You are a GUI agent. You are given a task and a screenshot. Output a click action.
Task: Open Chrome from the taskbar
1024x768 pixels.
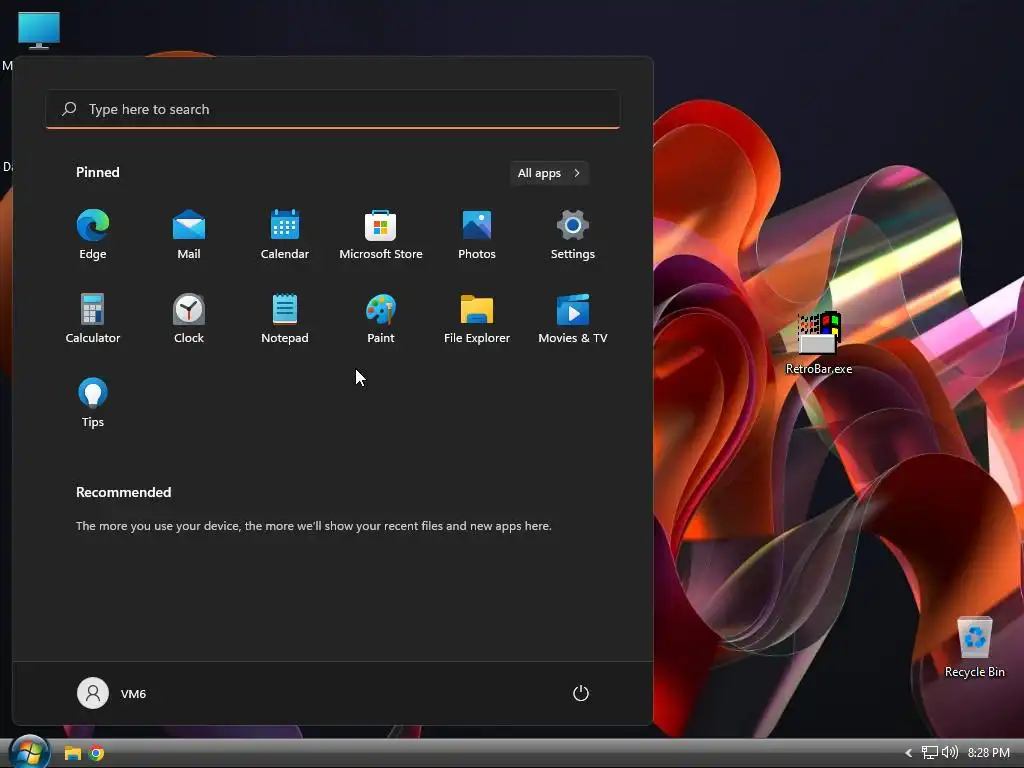pos(97,754)
